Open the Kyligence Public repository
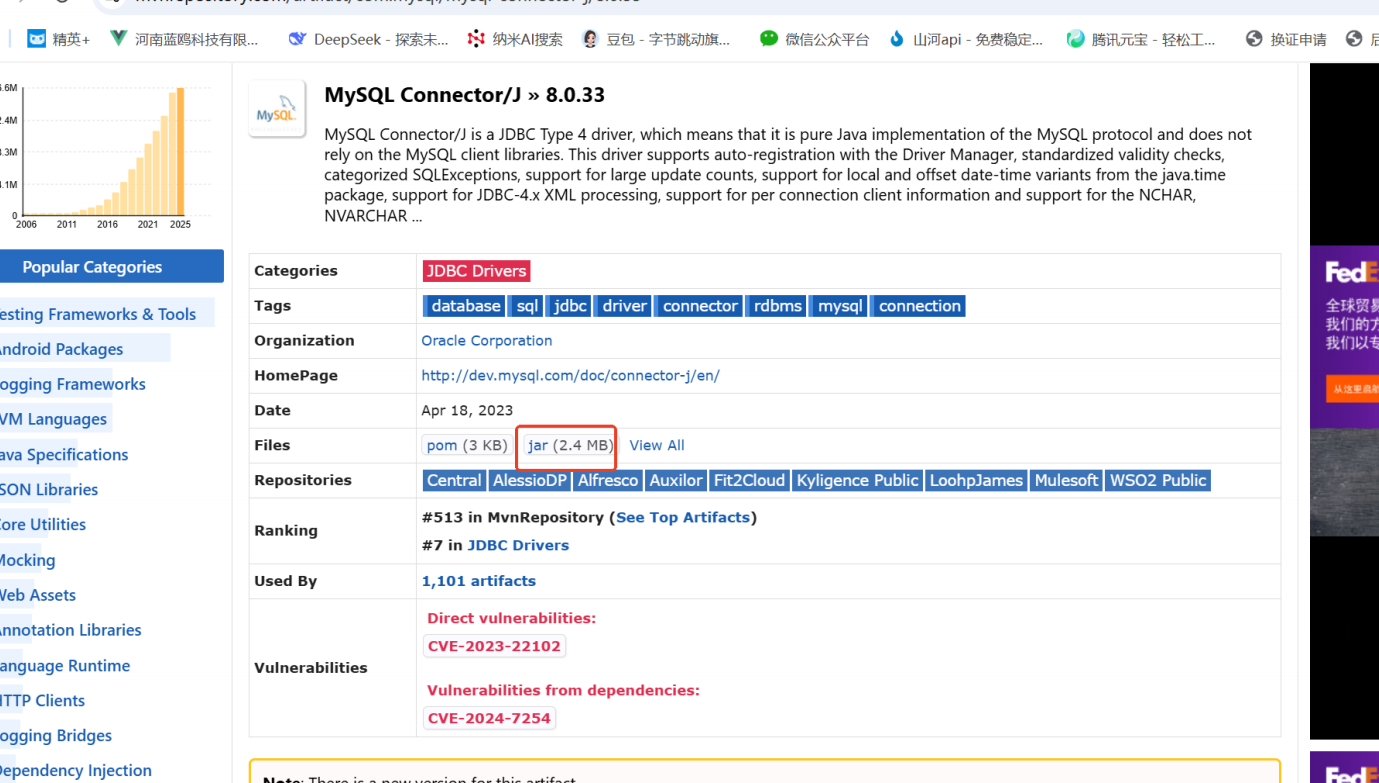This screenshot has height=783, width=1379. 857,481
